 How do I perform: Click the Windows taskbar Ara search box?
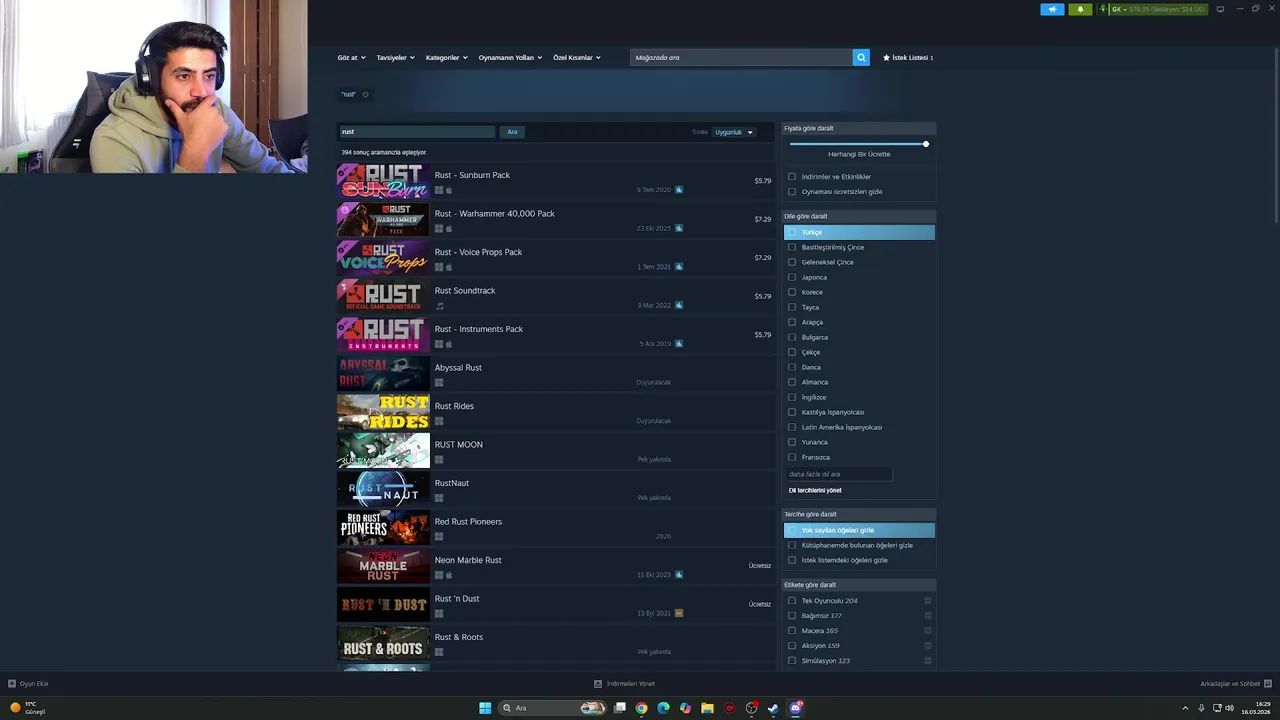pyautogui.click(x=552, y=708)
